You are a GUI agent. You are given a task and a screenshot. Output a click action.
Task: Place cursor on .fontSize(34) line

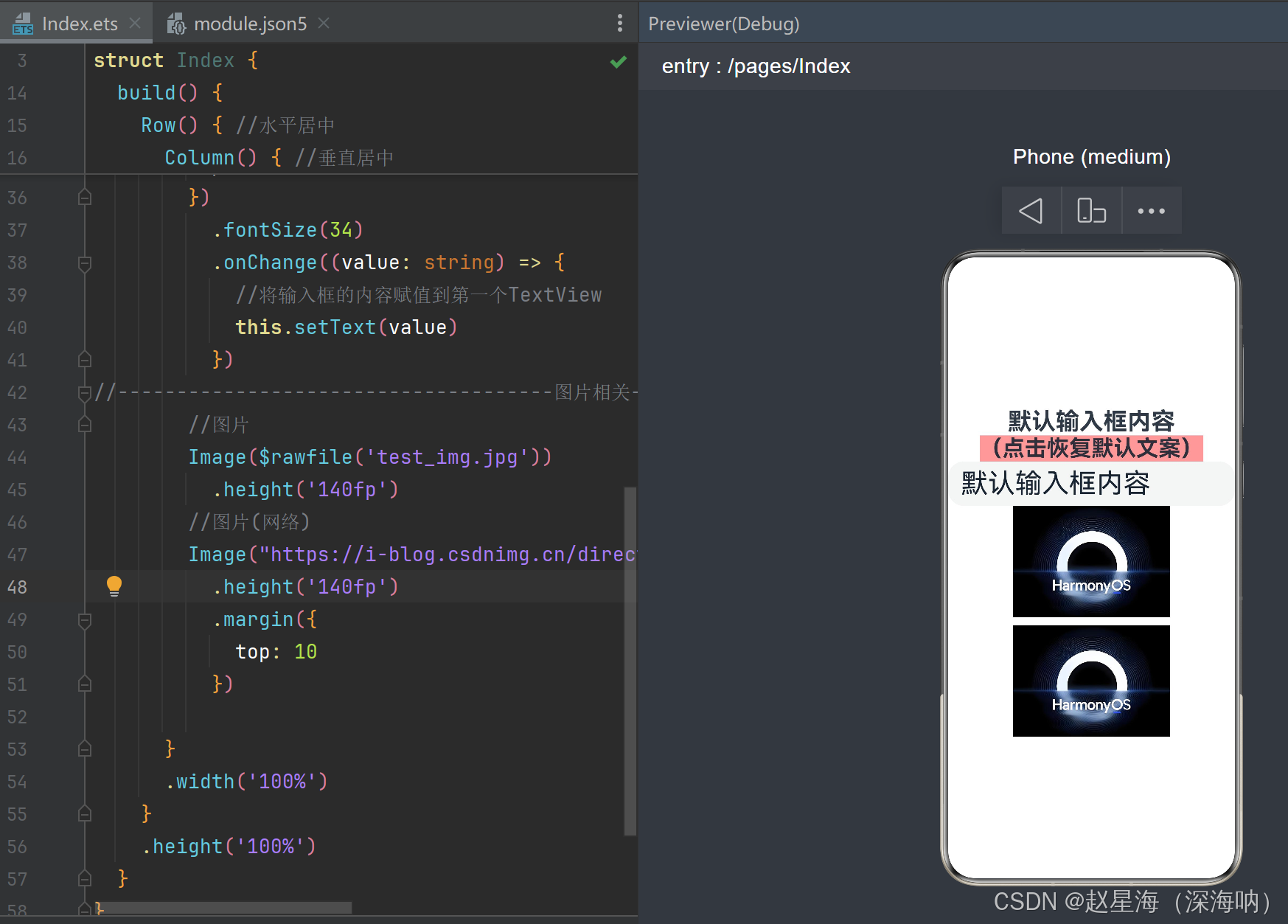288,230
